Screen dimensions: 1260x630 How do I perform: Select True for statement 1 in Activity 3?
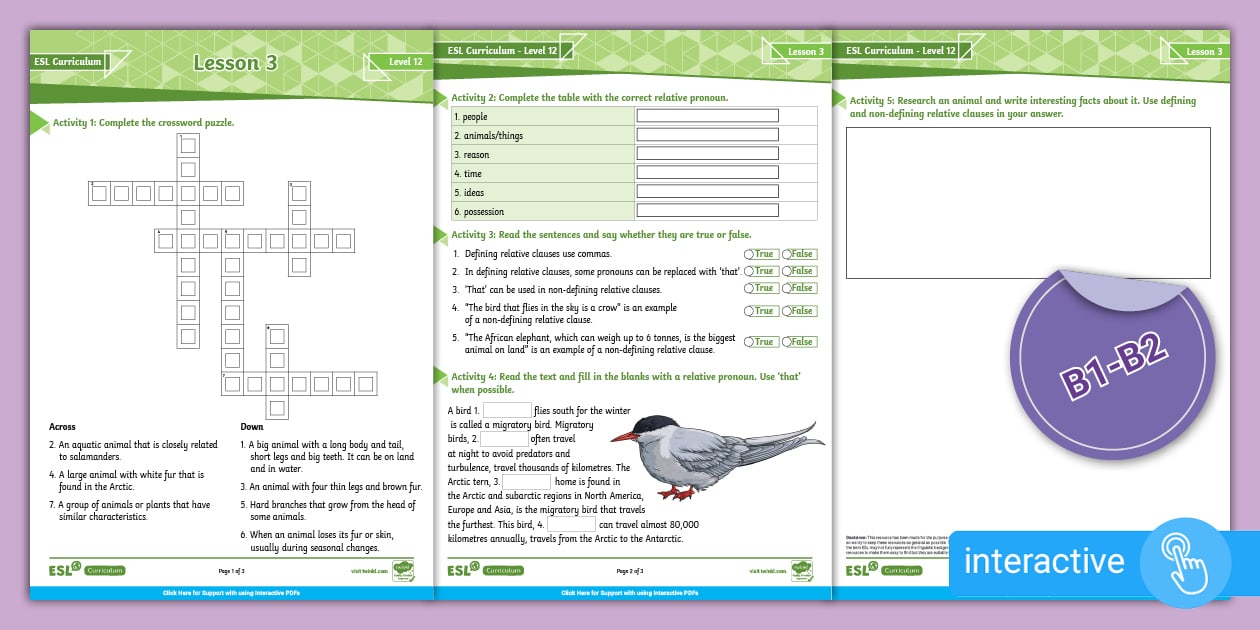pos(762,254)
